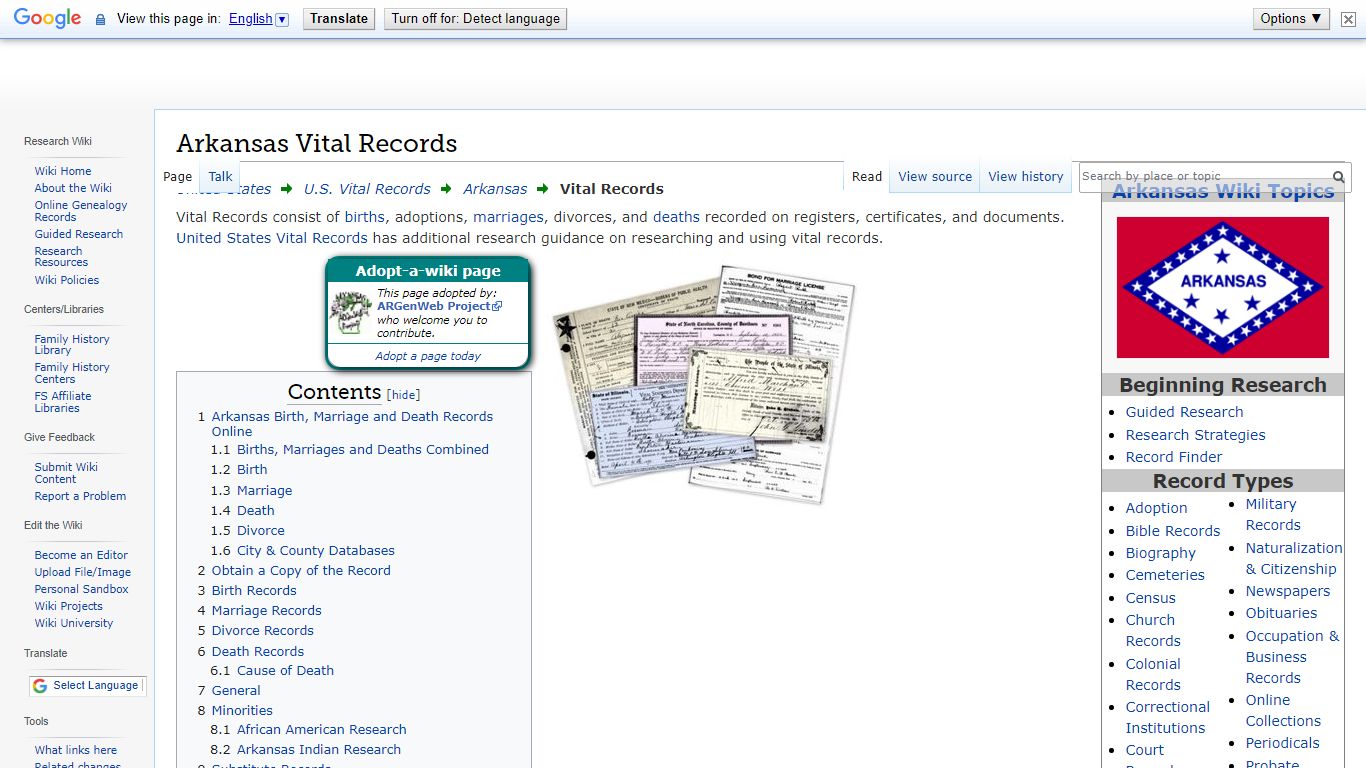
Task: Open the Options dropdown in translate bar
Action: [x=1291, y=18]
